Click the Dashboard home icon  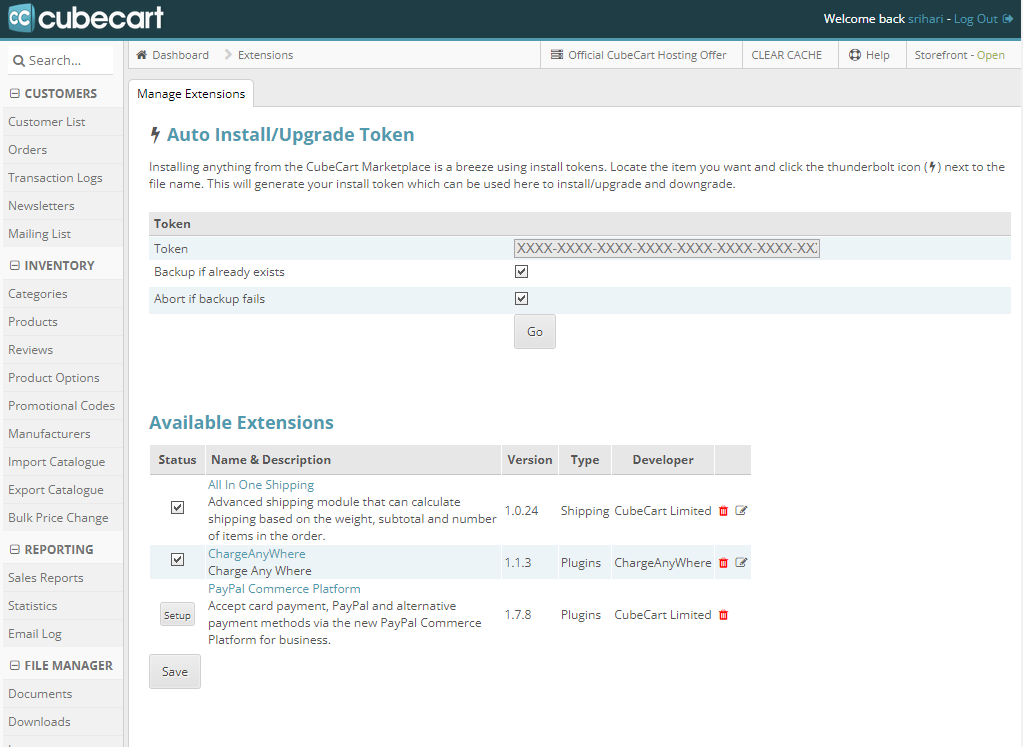point(142,55)
